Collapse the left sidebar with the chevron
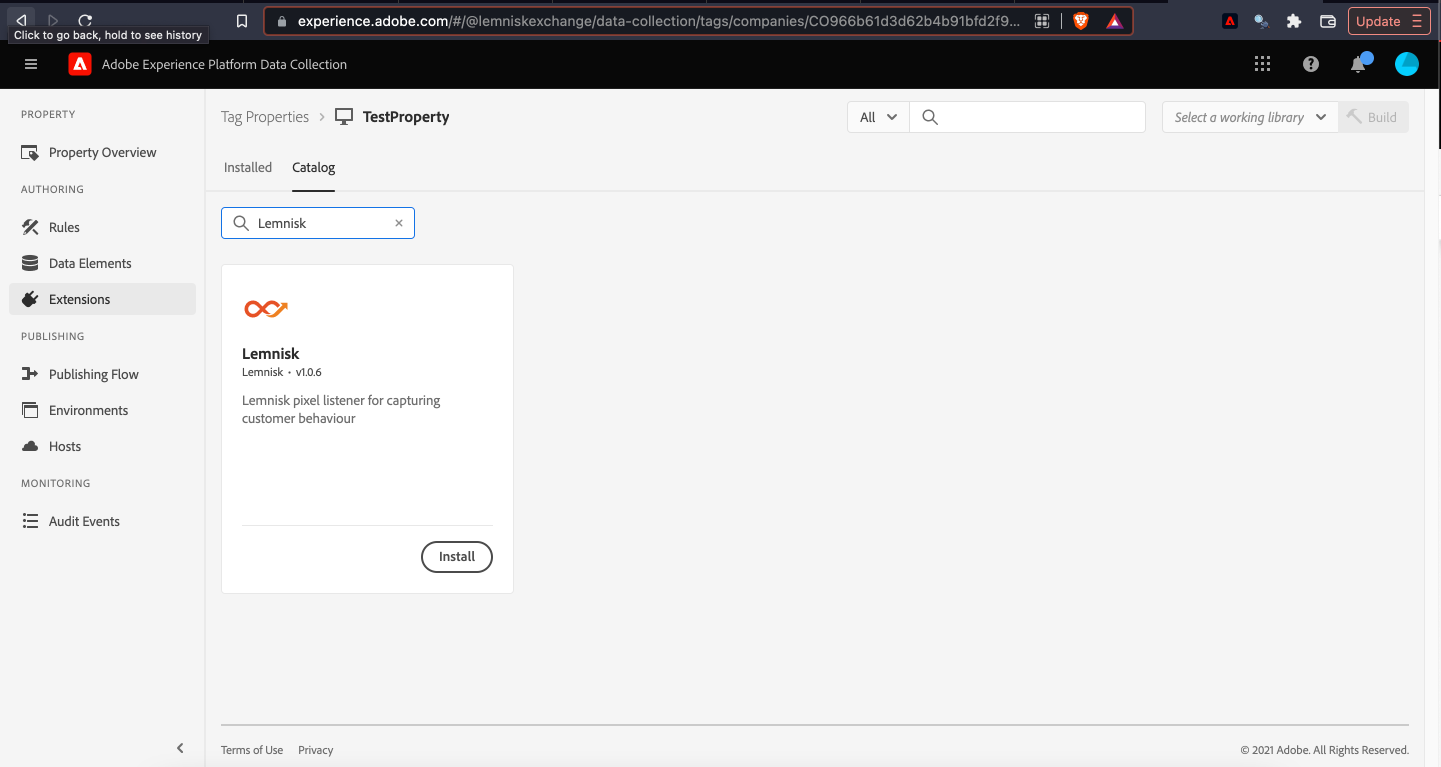The width and height of the screenshot is (1441, 767). (180, 748)
